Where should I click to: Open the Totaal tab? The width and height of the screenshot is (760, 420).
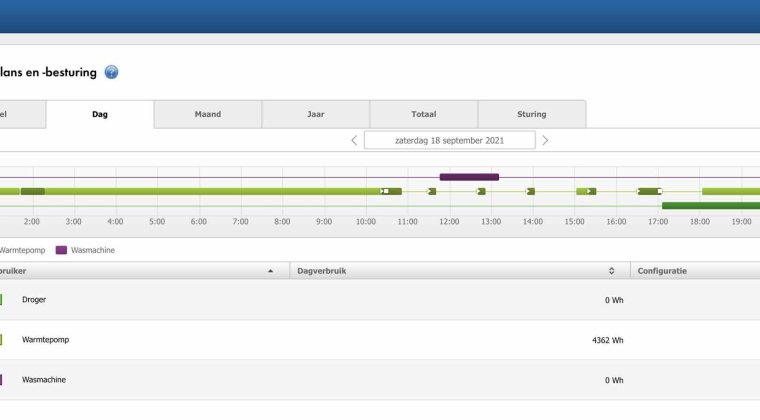[424, 115]
